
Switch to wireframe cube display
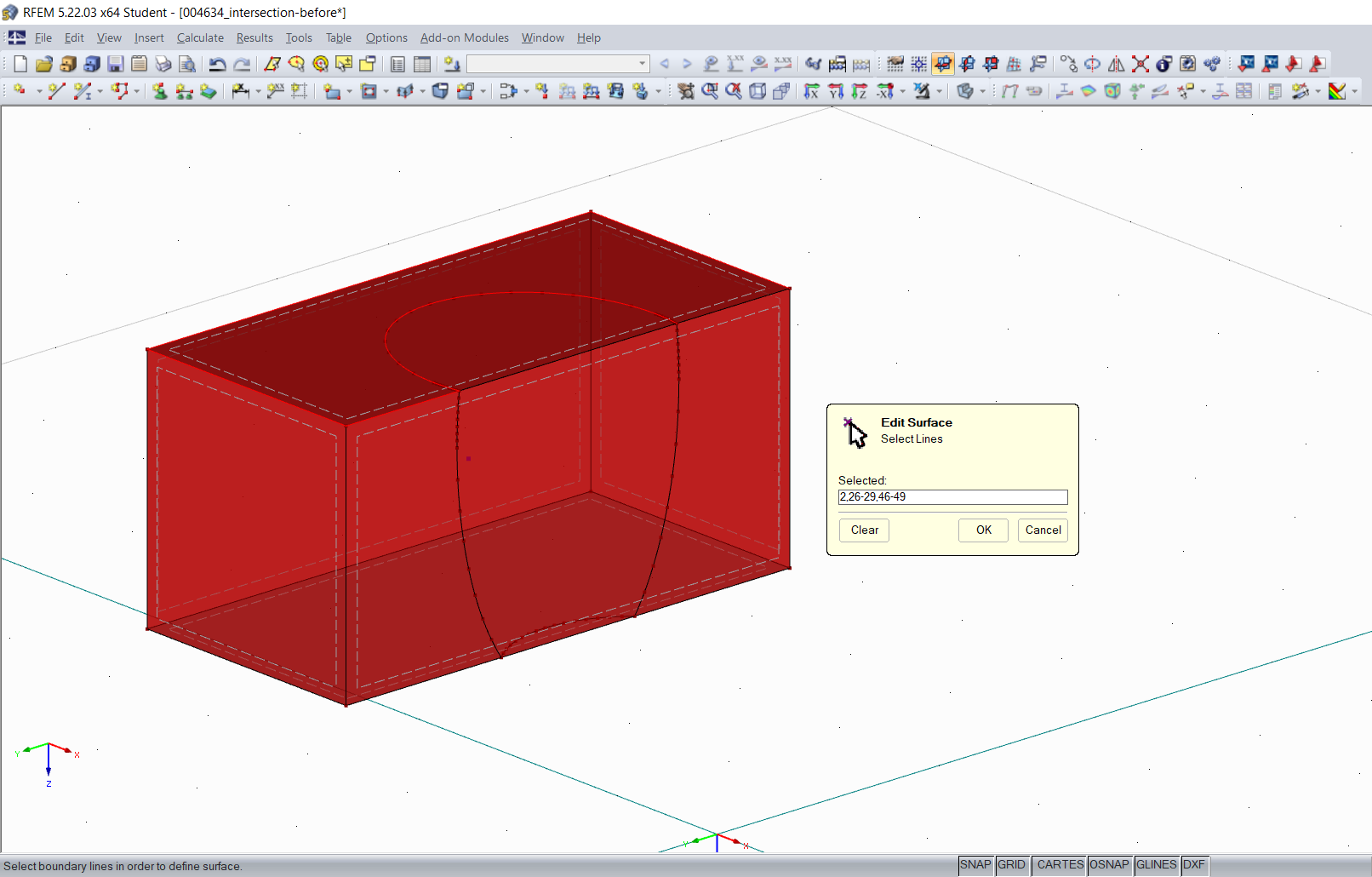pyautogui.click(x=757, y=91)
